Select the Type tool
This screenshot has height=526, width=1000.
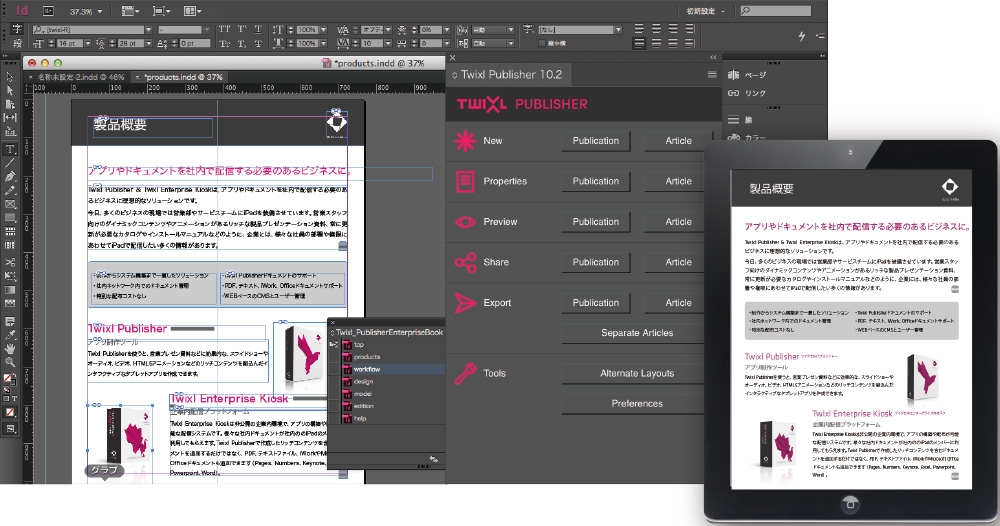point(10,149)
